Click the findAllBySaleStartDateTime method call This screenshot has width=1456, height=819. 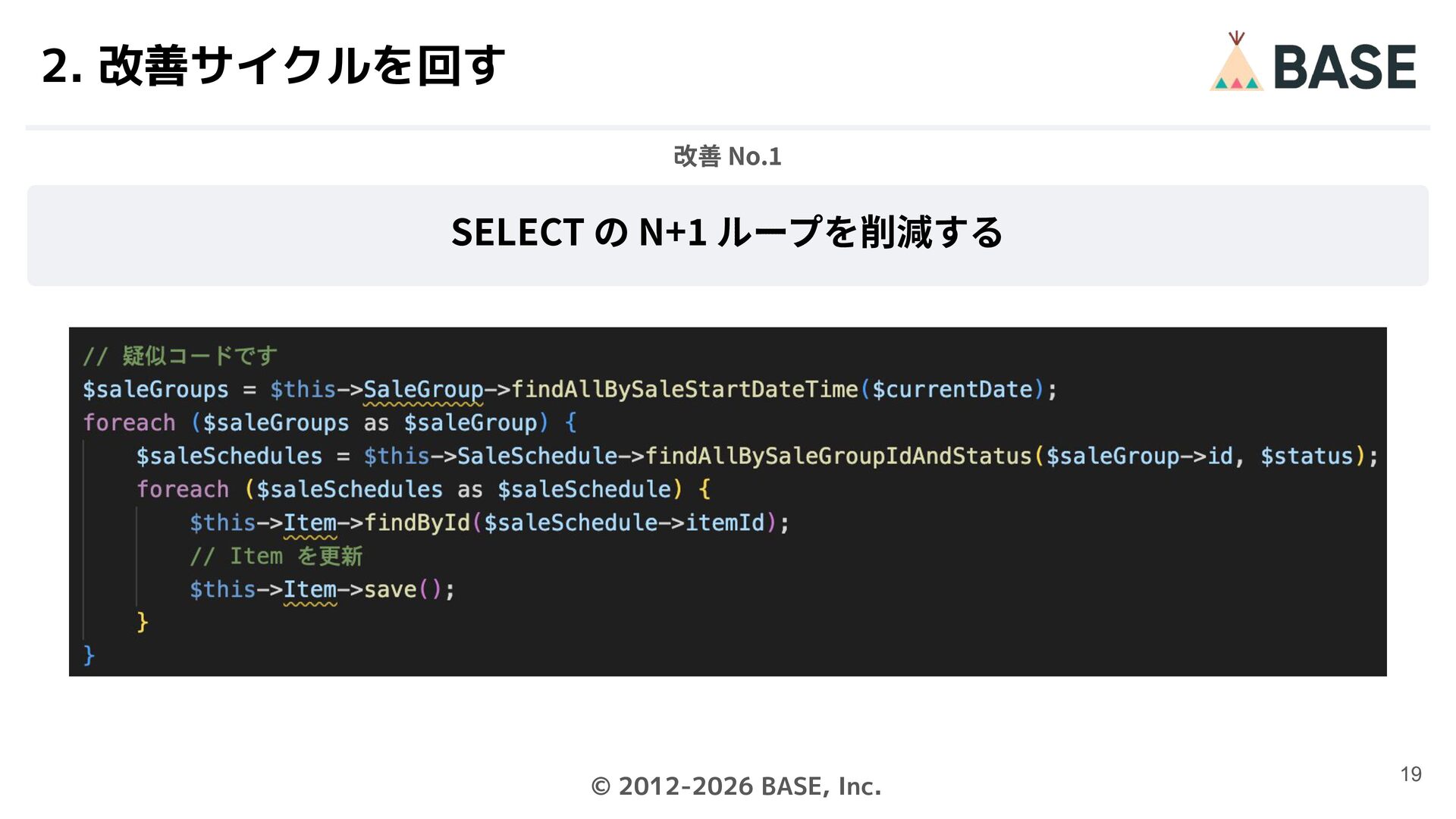684,390
